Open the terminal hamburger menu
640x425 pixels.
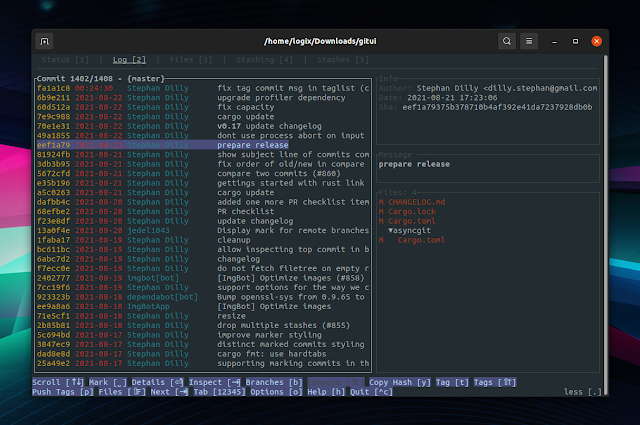[x=530, y=41]
